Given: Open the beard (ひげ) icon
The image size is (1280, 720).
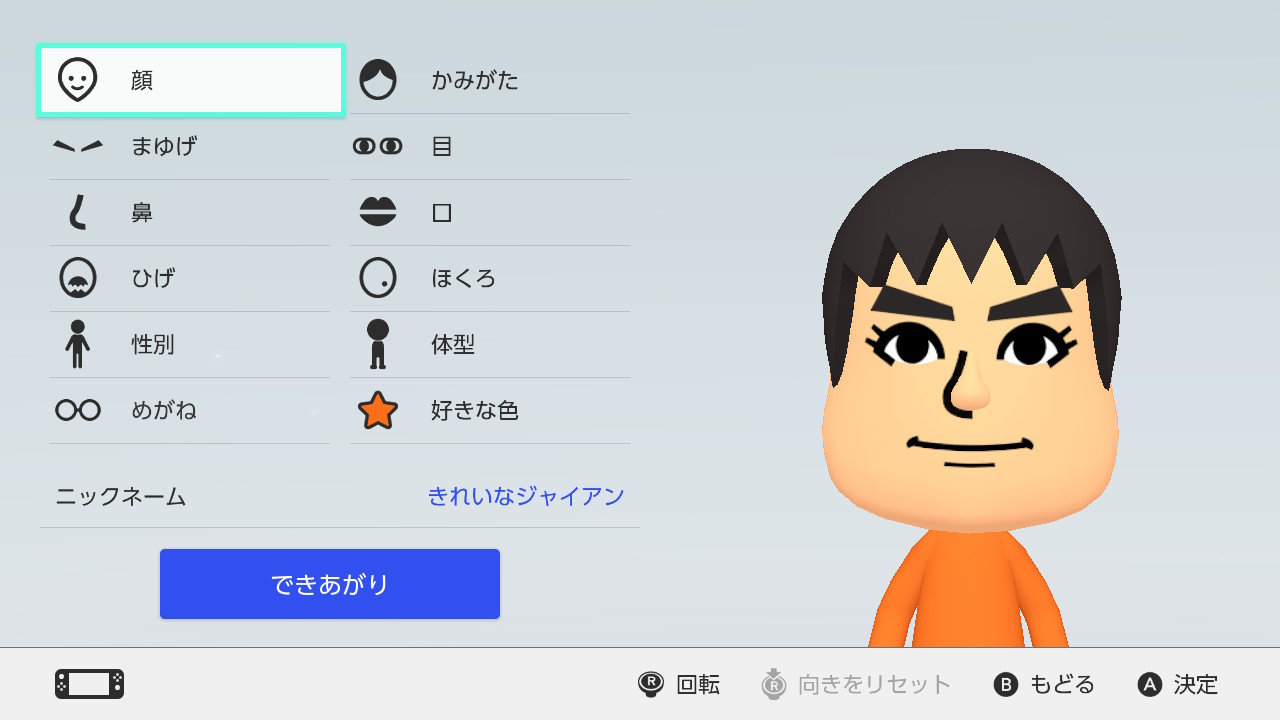Looking at the screenshot, I should pos(78,278).
